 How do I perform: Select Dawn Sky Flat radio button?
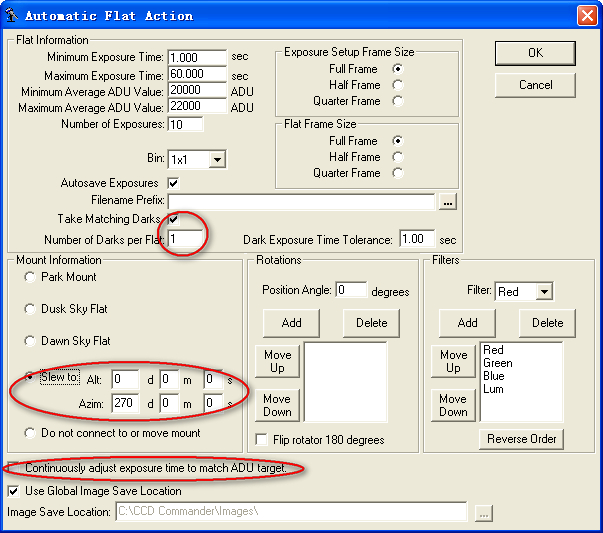30,341
